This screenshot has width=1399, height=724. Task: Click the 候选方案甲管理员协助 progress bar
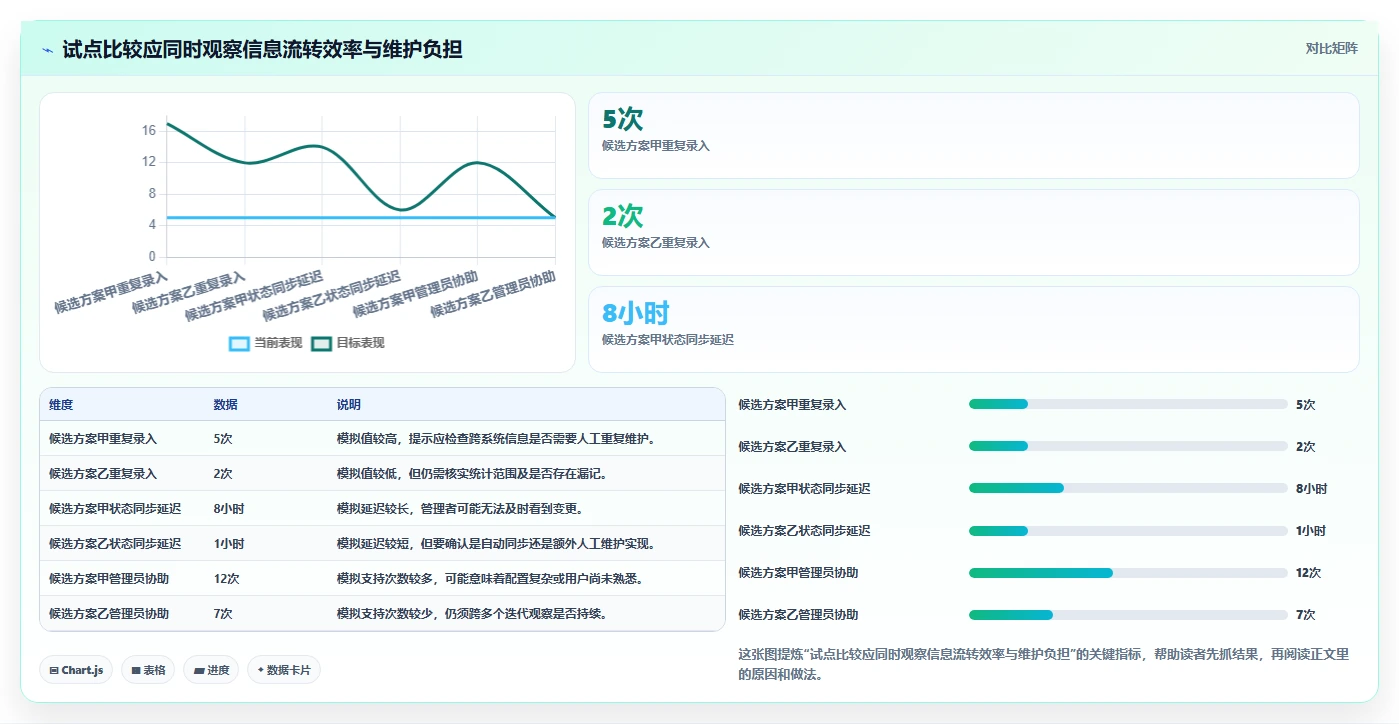click(x=1128, y=573)
